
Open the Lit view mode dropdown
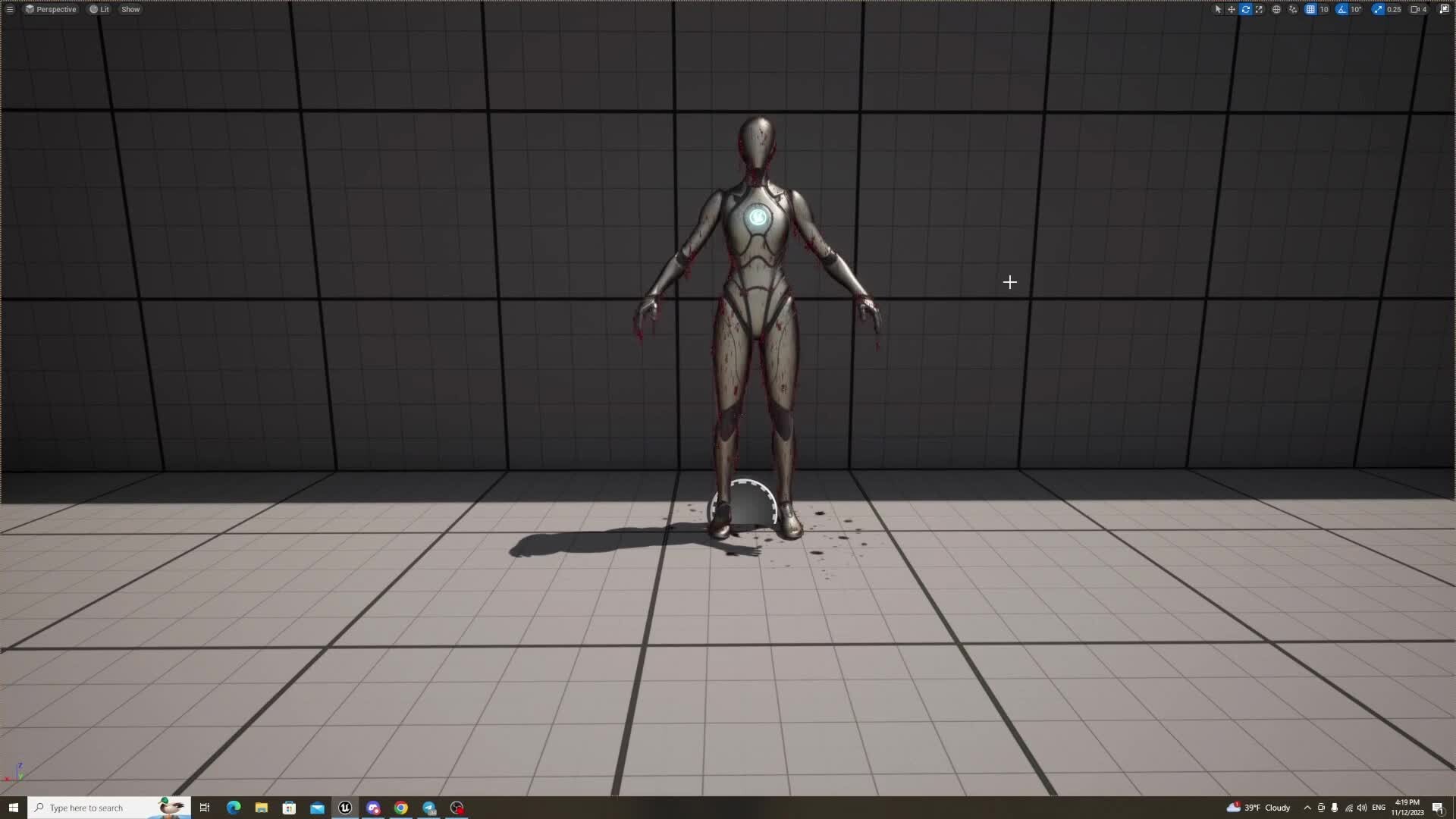(x=99, y=9)
